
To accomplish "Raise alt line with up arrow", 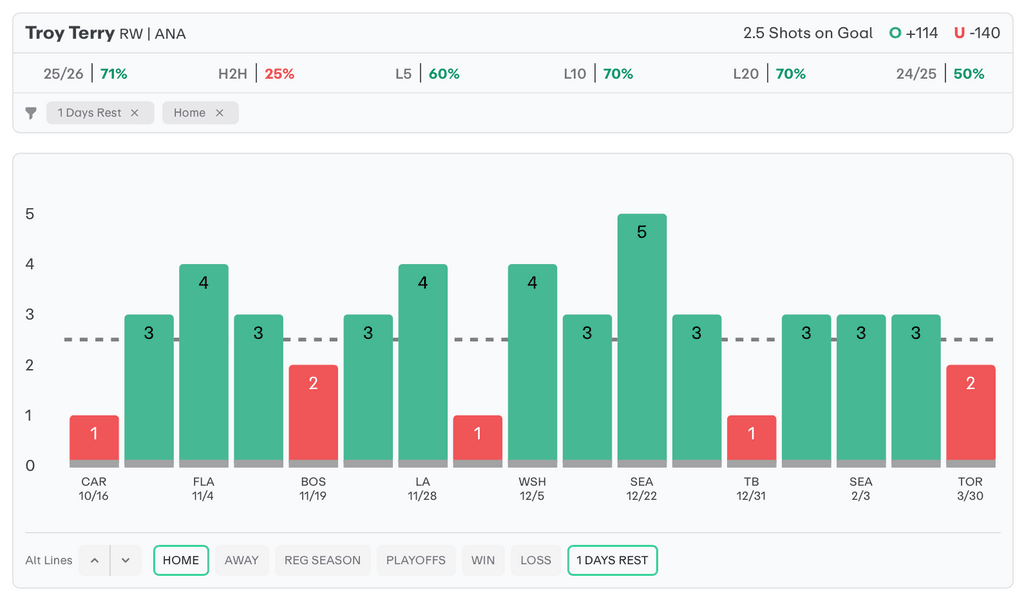I will pos(94,560).
